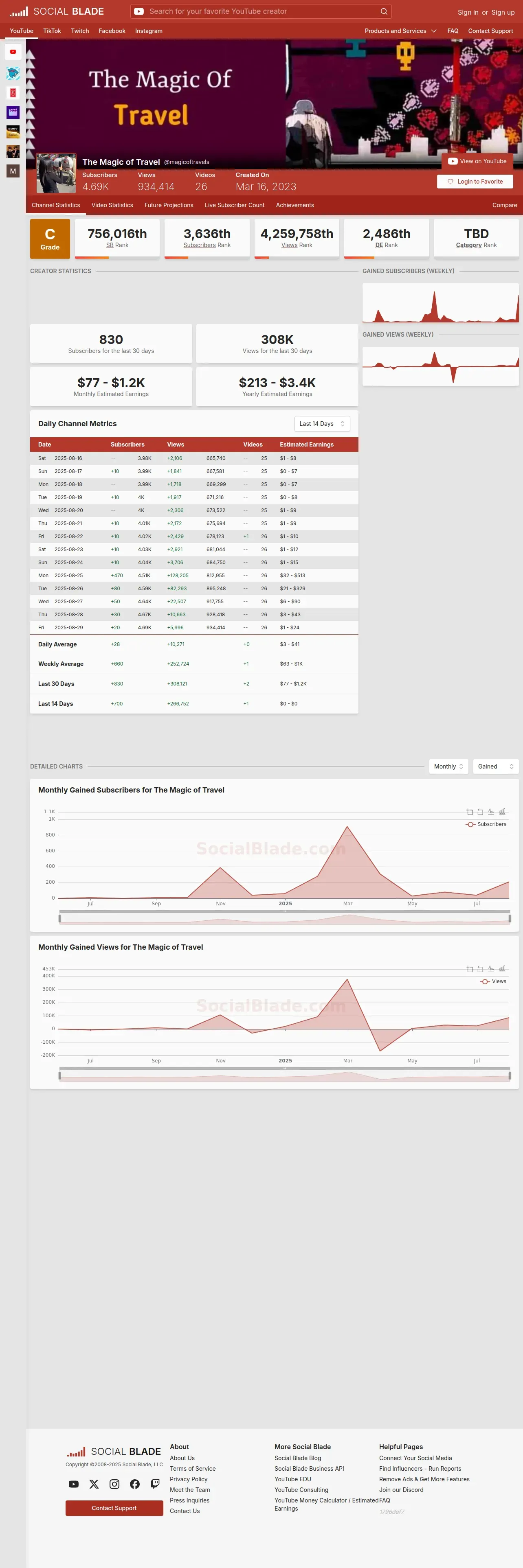Open the Live Subscriber Count tab
Image resolution: width=523 pixels, height=1568 pixels.
234,205
